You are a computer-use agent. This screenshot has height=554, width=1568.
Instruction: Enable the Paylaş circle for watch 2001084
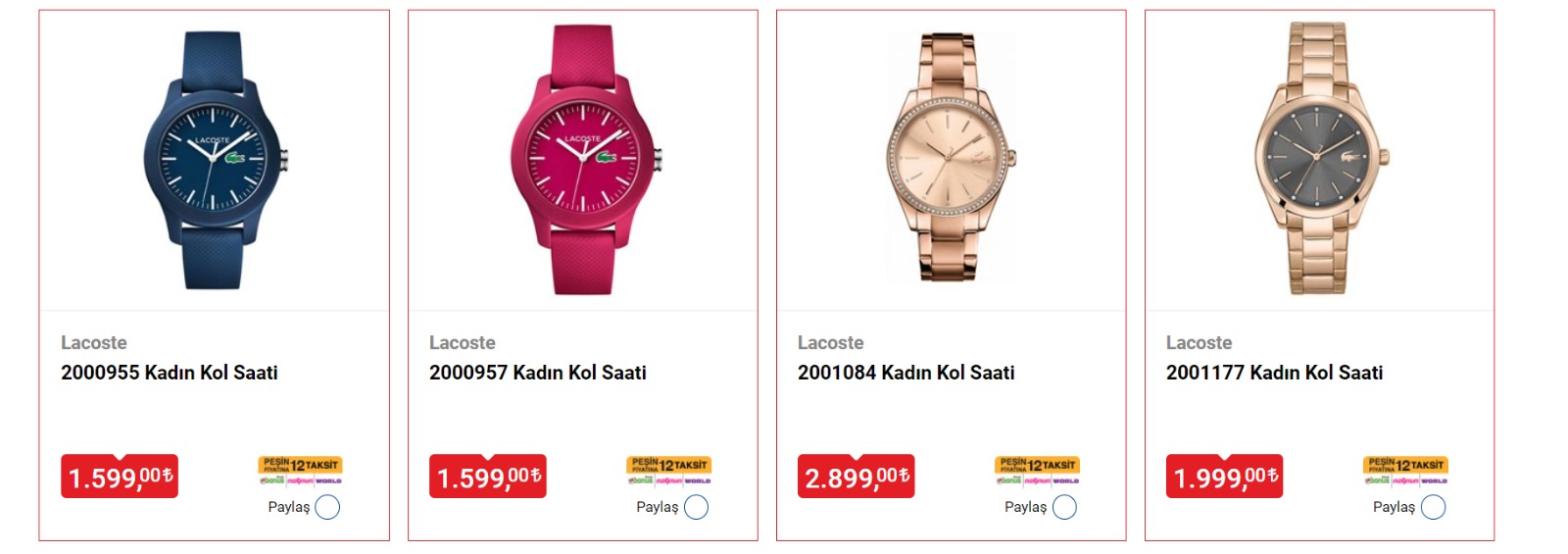point(1064,507)
